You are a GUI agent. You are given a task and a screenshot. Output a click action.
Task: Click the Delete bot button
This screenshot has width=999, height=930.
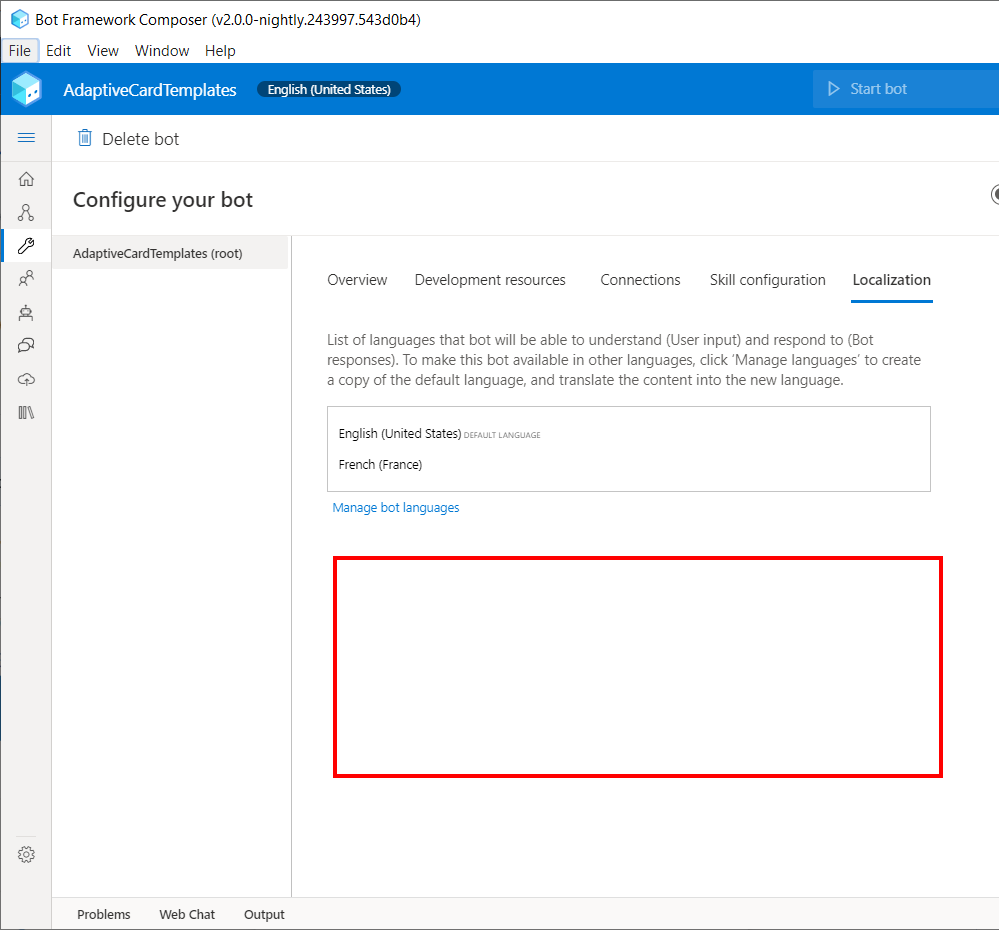point(128,138)
